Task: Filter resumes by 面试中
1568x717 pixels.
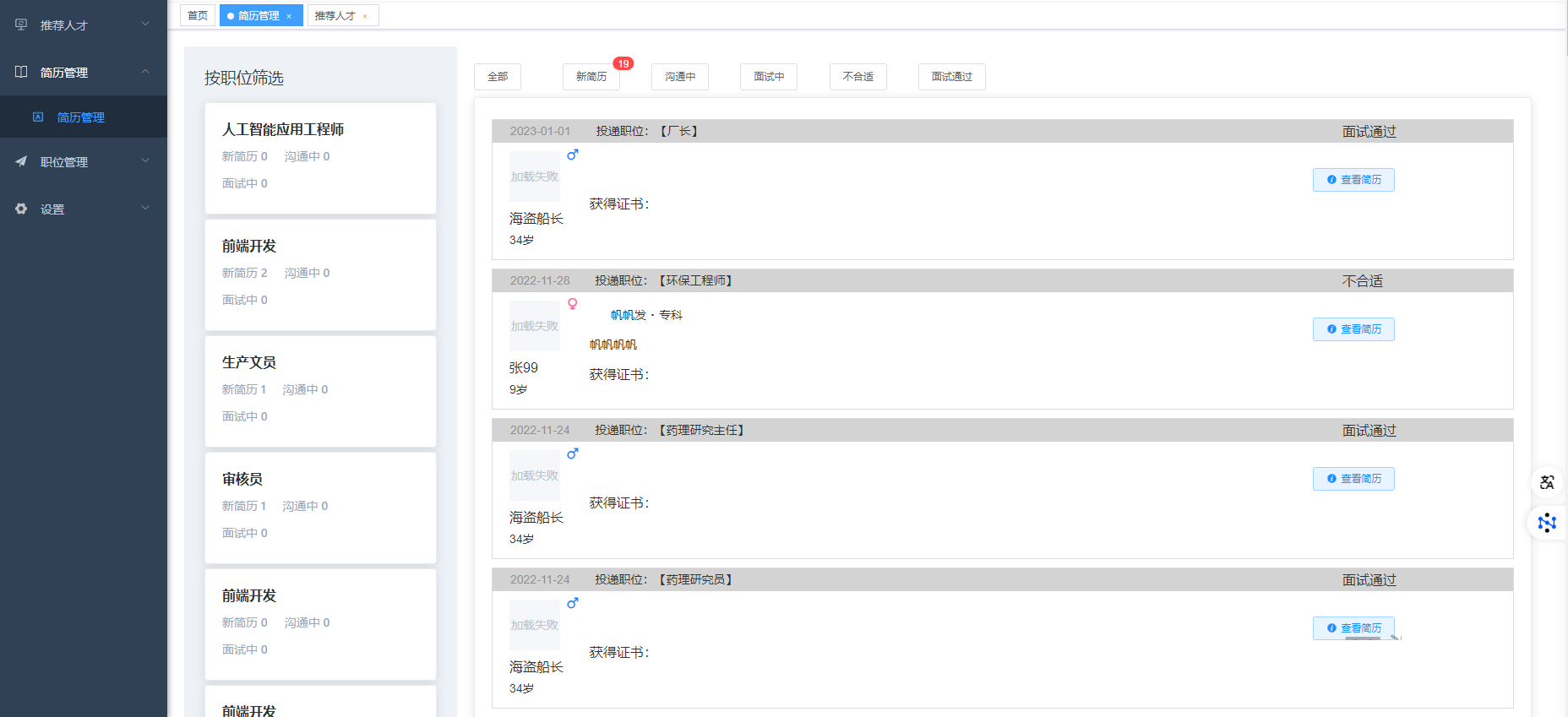Action: [769, 77]
